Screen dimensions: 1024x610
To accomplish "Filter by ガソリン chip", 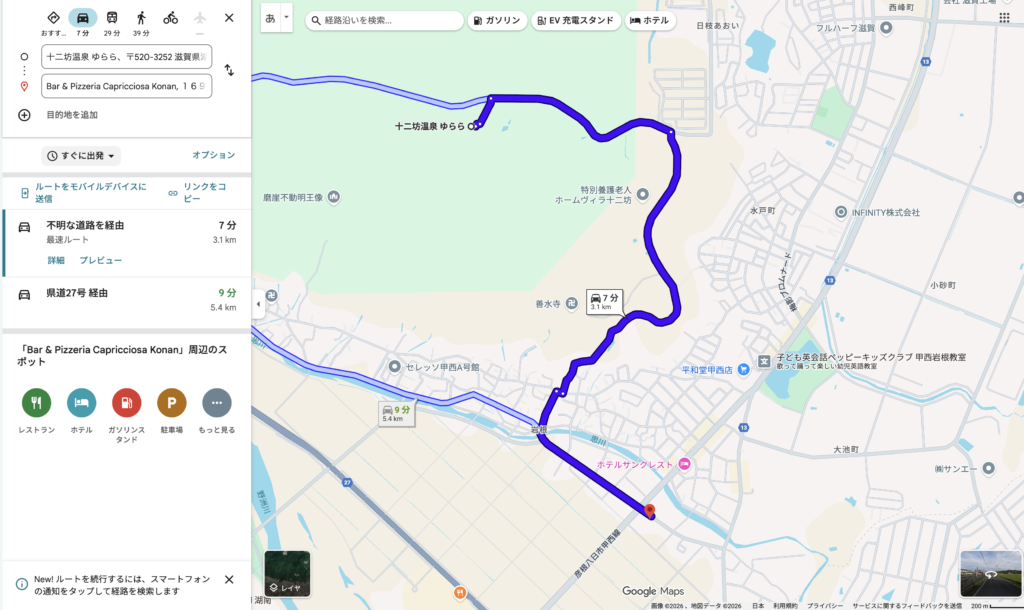I will pos(498,20).
